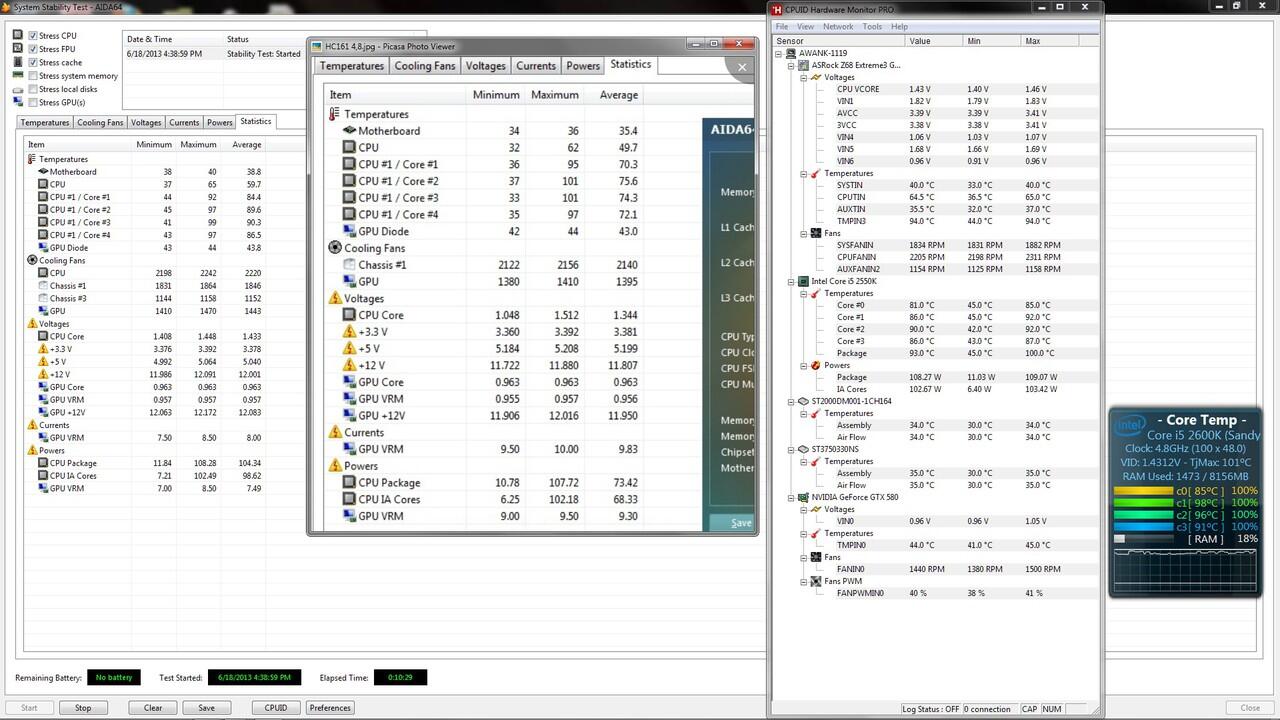Click the Powers flame icon in HWMonitor
This screenshot has width=1280, height=720.
tap(815, 365)
